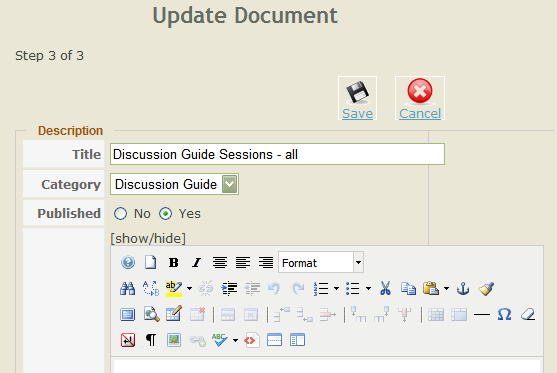
Task: Clean up messy code with brush icon
Action: point(486,288)
